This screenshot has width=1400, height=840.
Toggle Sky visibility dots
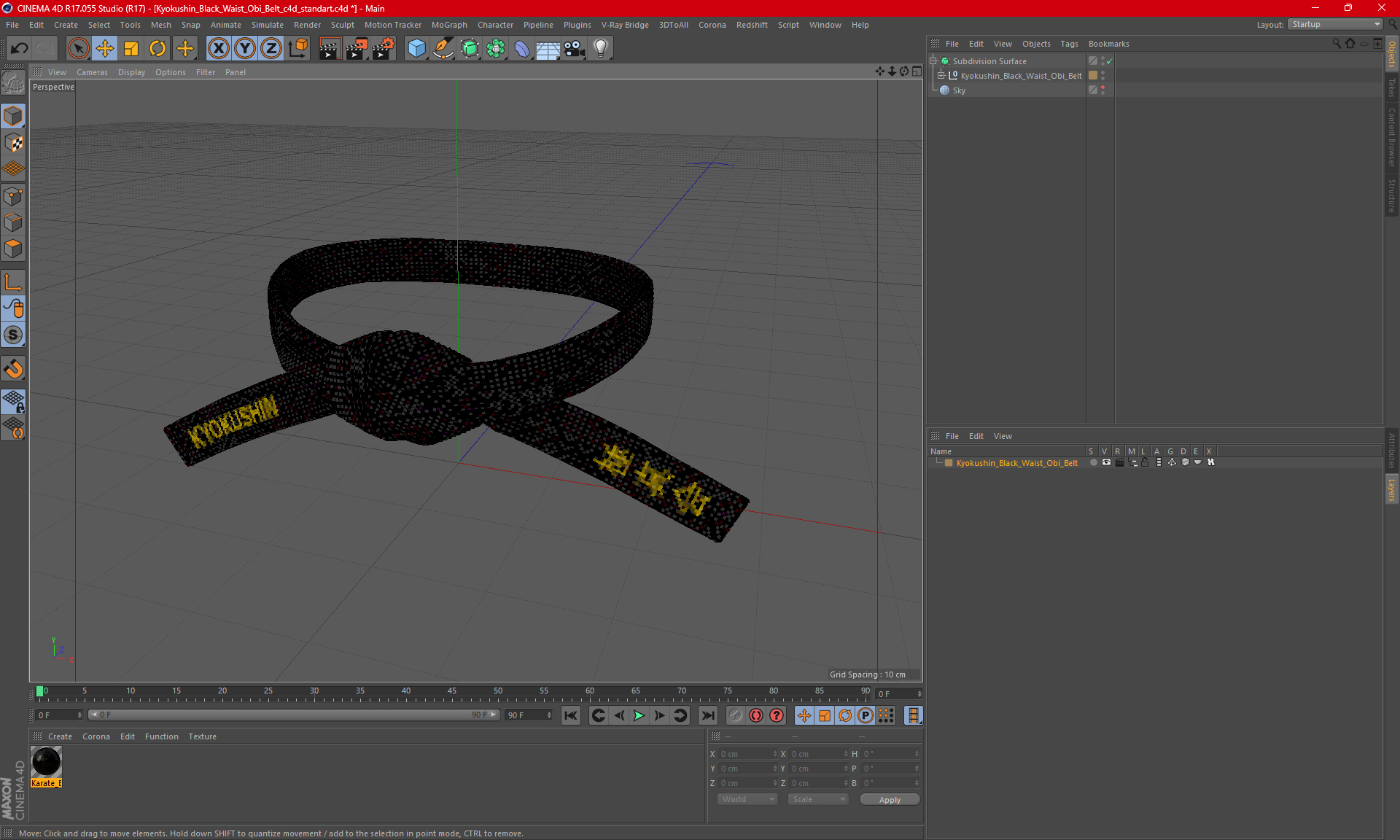[1102, 90]
